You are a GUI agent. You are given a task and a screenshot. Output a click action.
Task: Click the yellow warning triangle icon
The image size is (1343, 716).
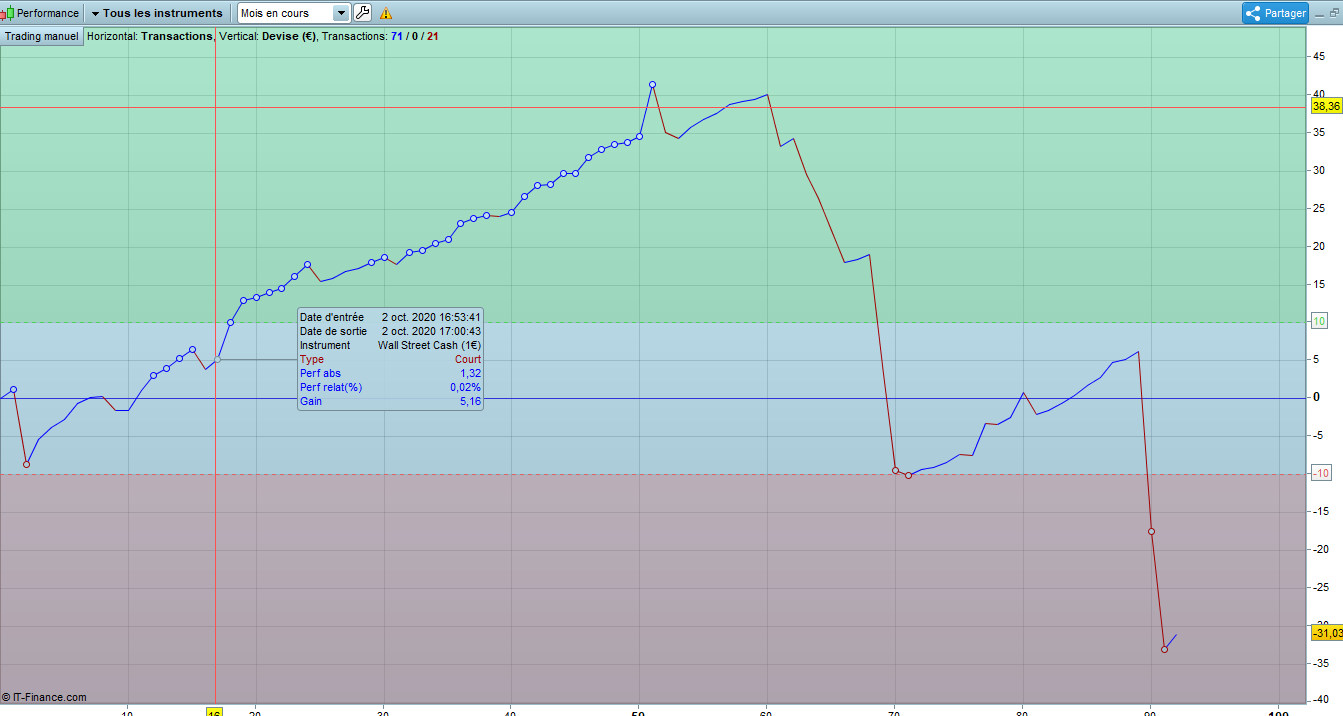coord(386,14)
